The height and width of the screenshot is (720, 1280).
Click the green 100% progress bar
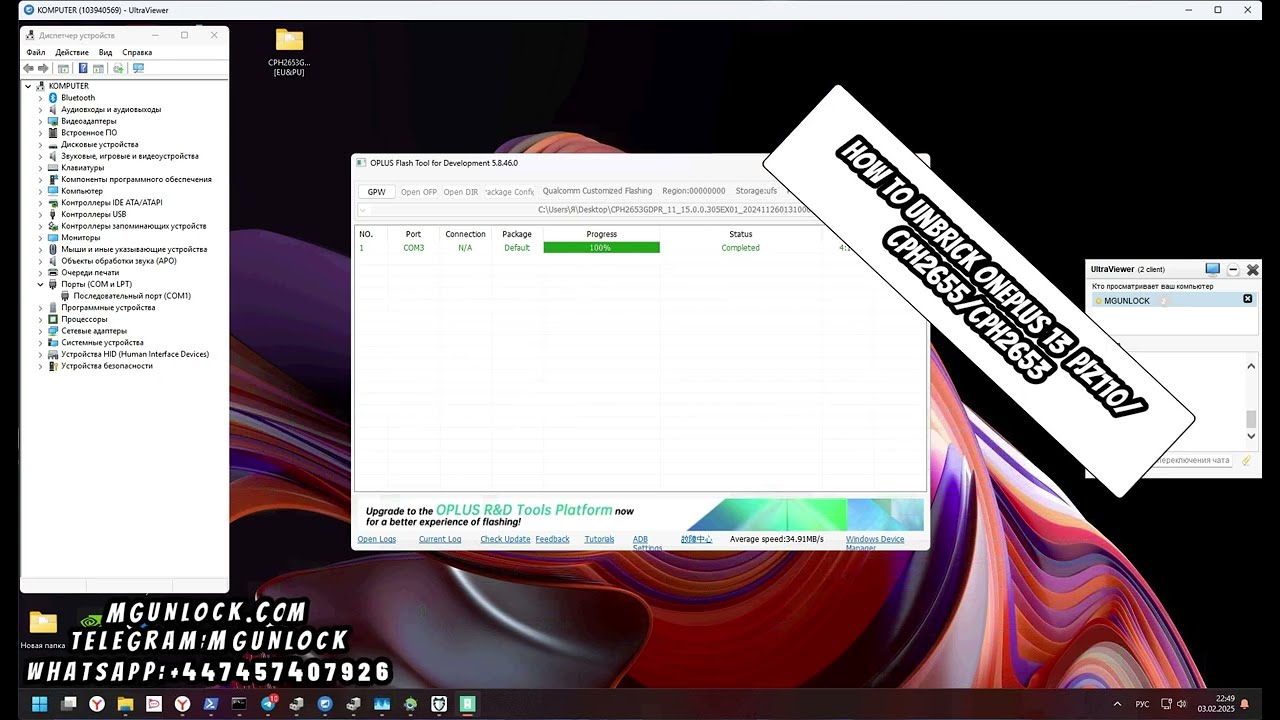[x=601, y=247]
